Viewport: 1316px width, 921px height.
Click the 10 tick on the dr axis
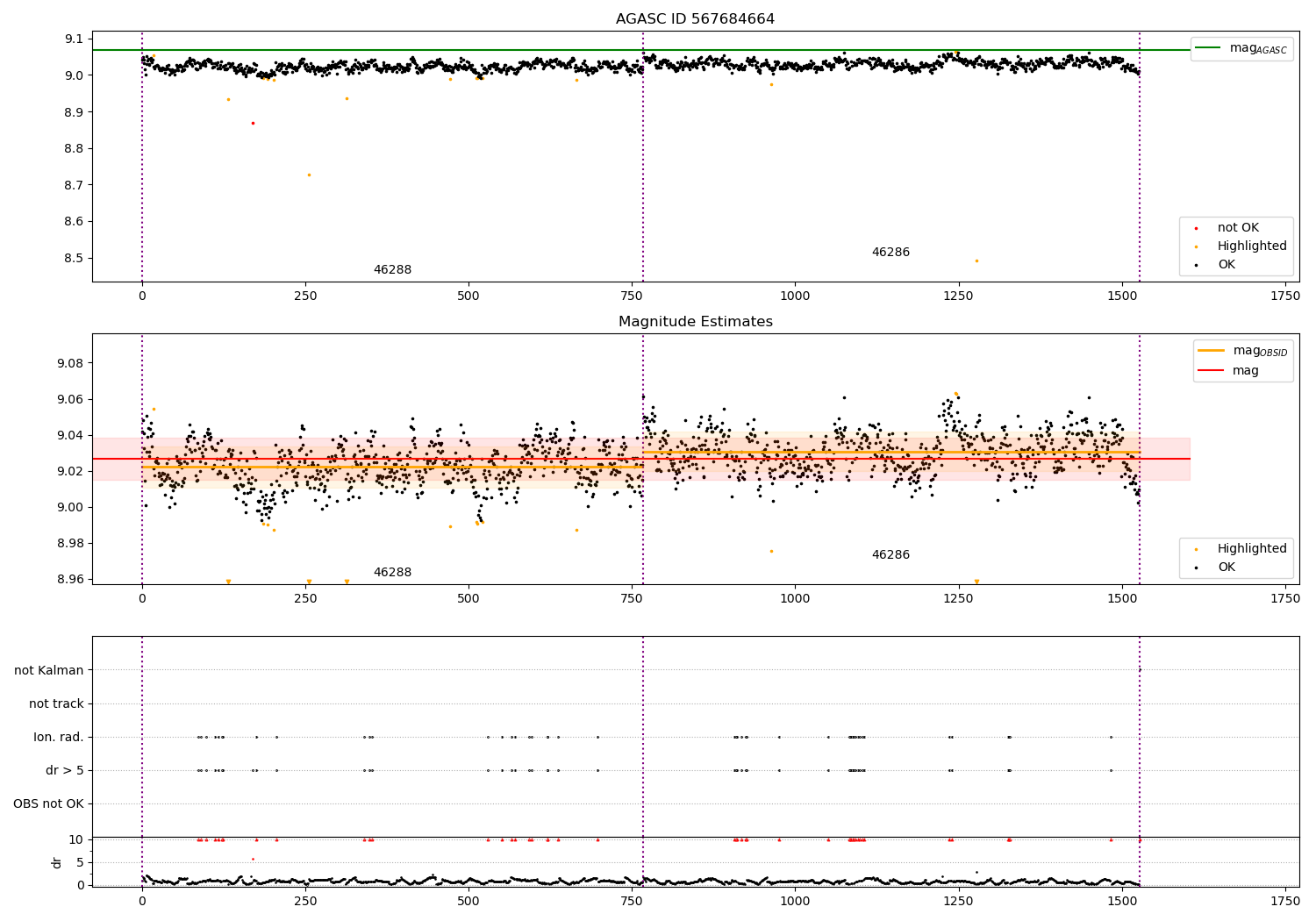point(76,840)
